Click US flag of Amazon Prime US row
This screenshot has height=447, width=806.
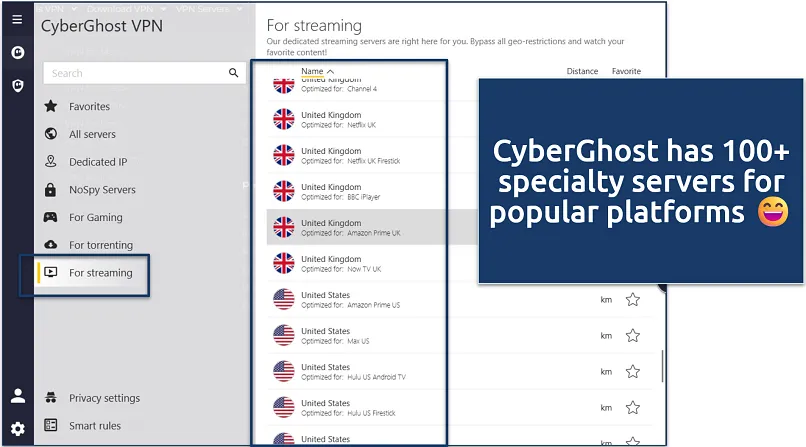(x=284, y=299)
